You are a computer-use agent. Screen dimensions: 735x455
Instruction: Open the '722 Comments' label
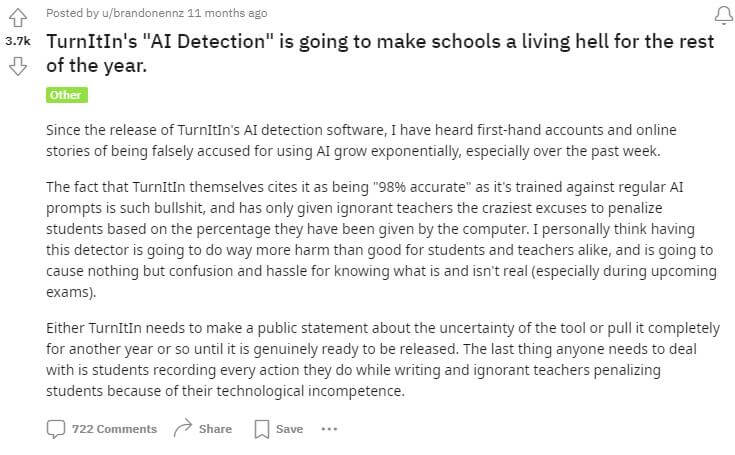pyautogui.click(x=114, y=429)
